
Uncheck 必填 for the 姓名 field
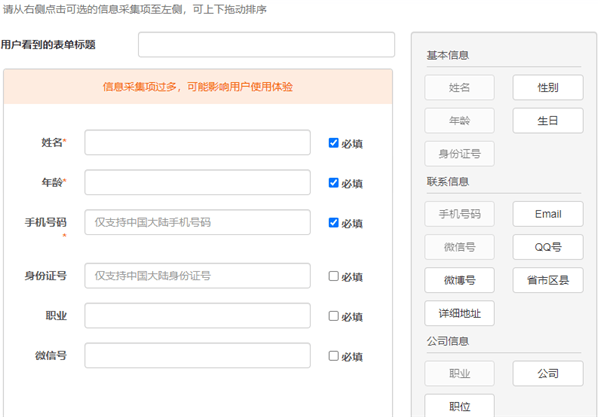click(333, 143)
